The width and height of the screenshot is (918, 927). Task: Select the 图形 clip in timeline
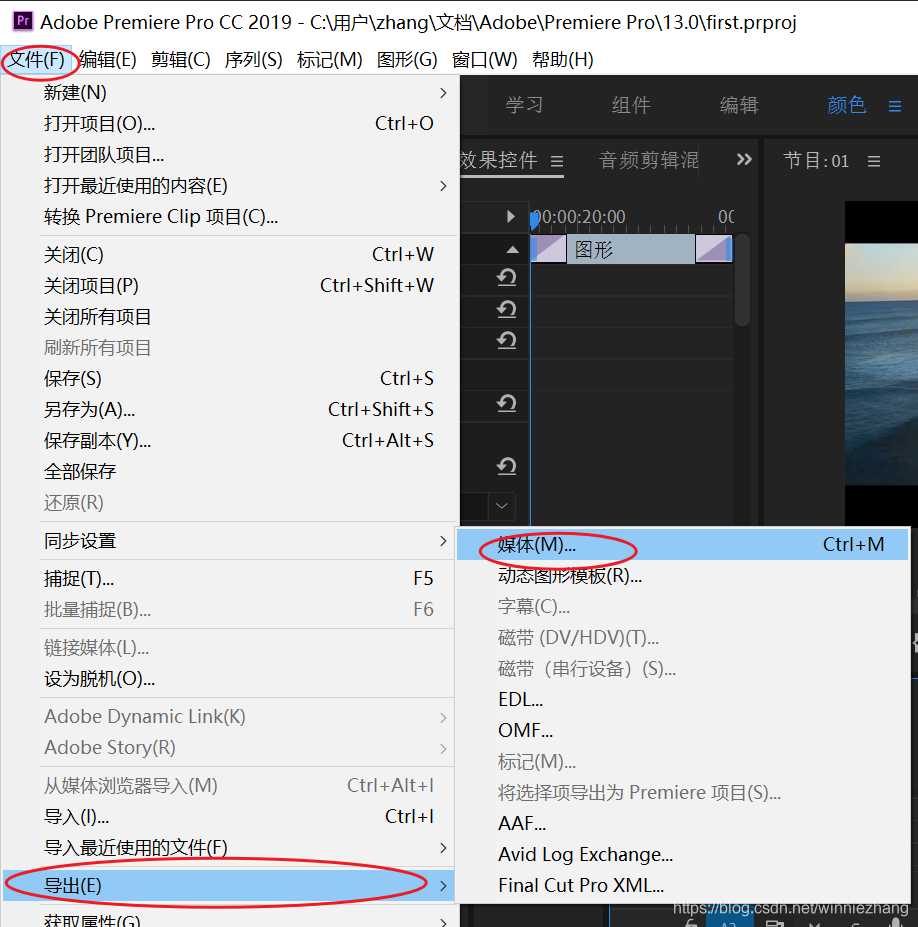tap(631, 249)
